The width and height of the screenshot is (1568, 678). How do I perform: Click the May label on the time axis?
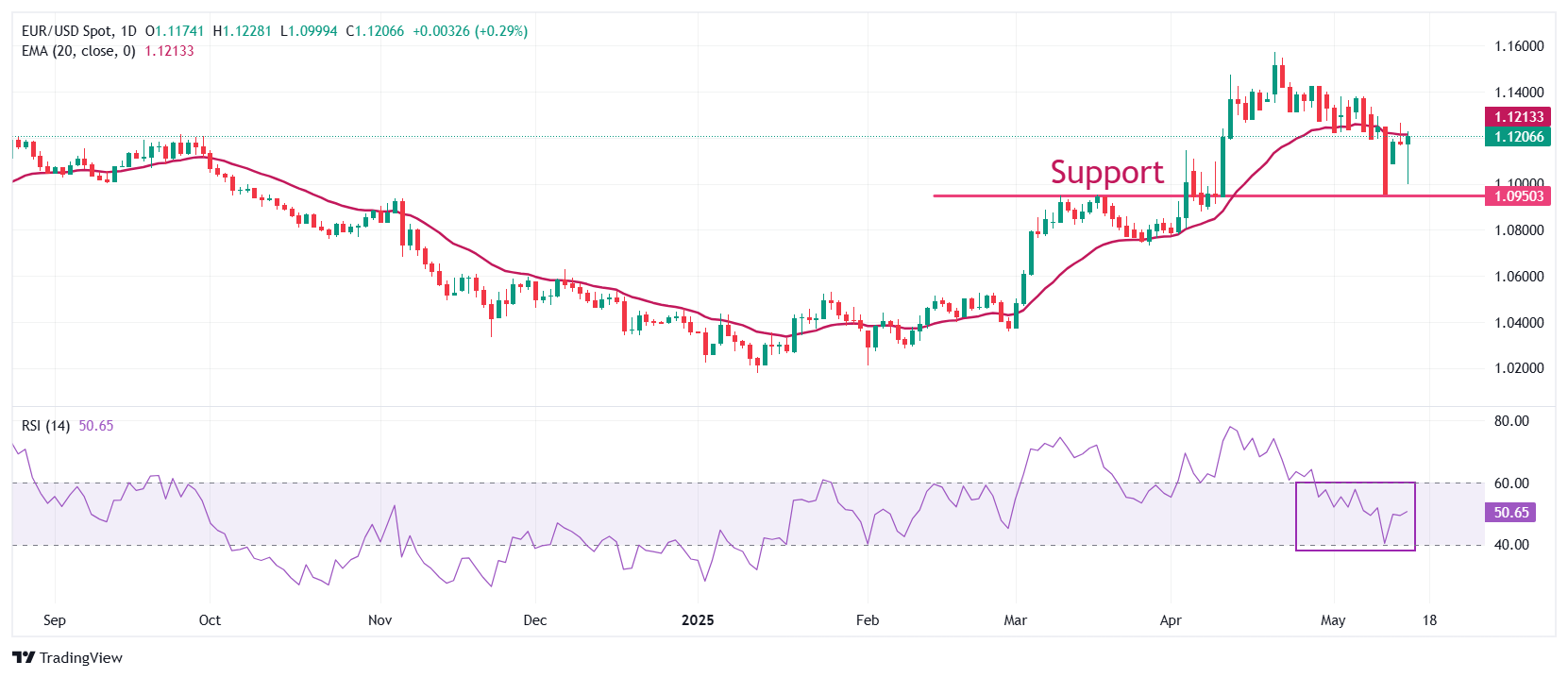(x=1332, y=620)
